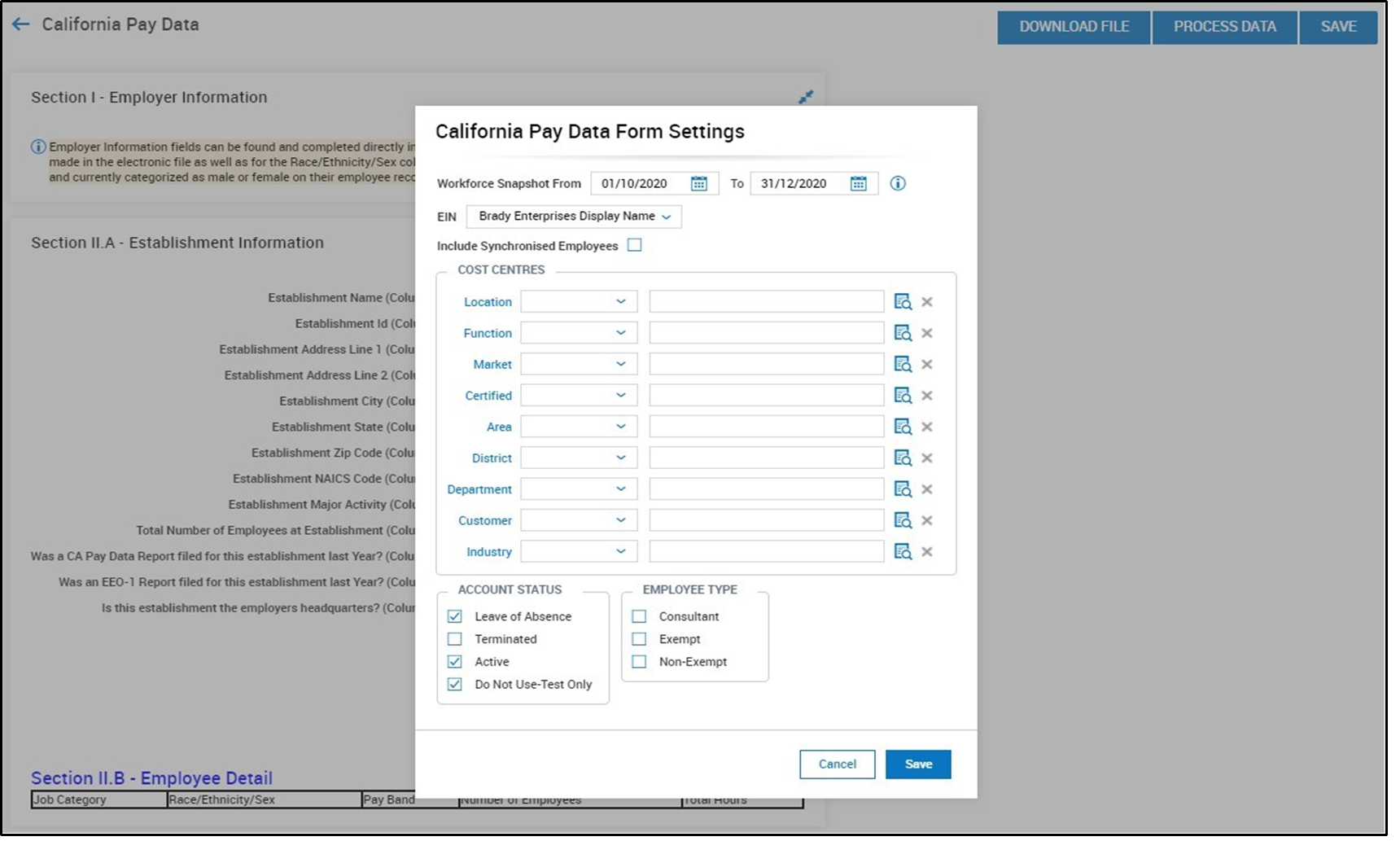
Task: Clear the Area cost centre value
Action: (927, 427)
